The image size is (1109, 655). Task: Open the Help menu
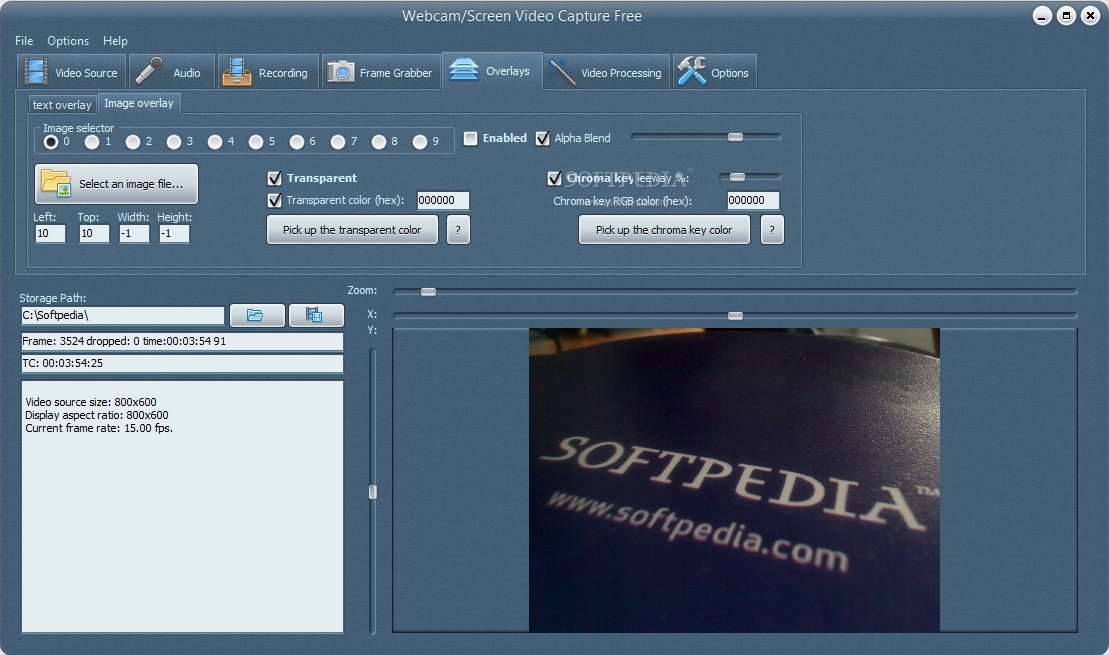point(115,41)
